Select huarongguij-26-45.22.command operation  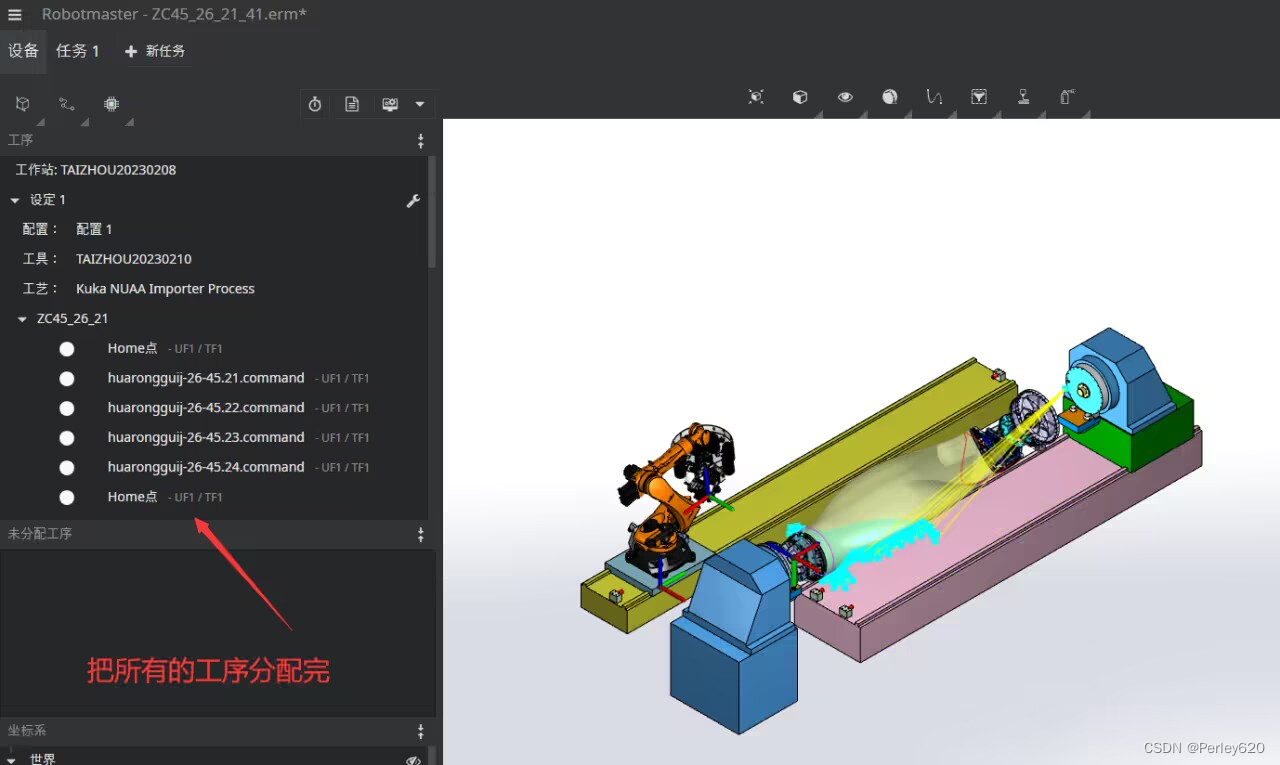click(206, 407)
